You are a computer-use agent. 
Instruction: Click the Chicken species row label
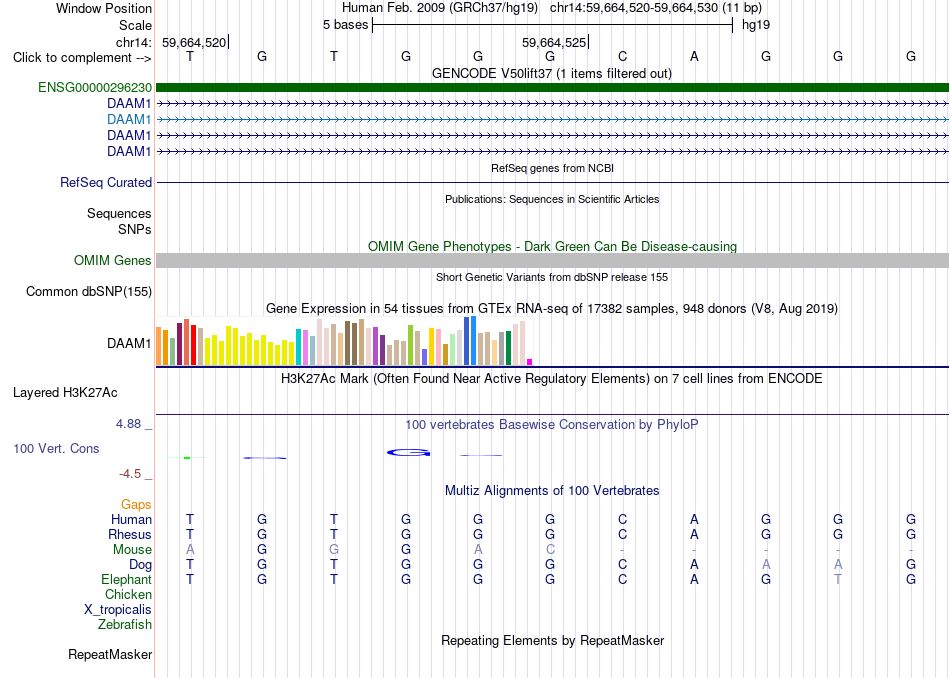click(x=128, y=594)
